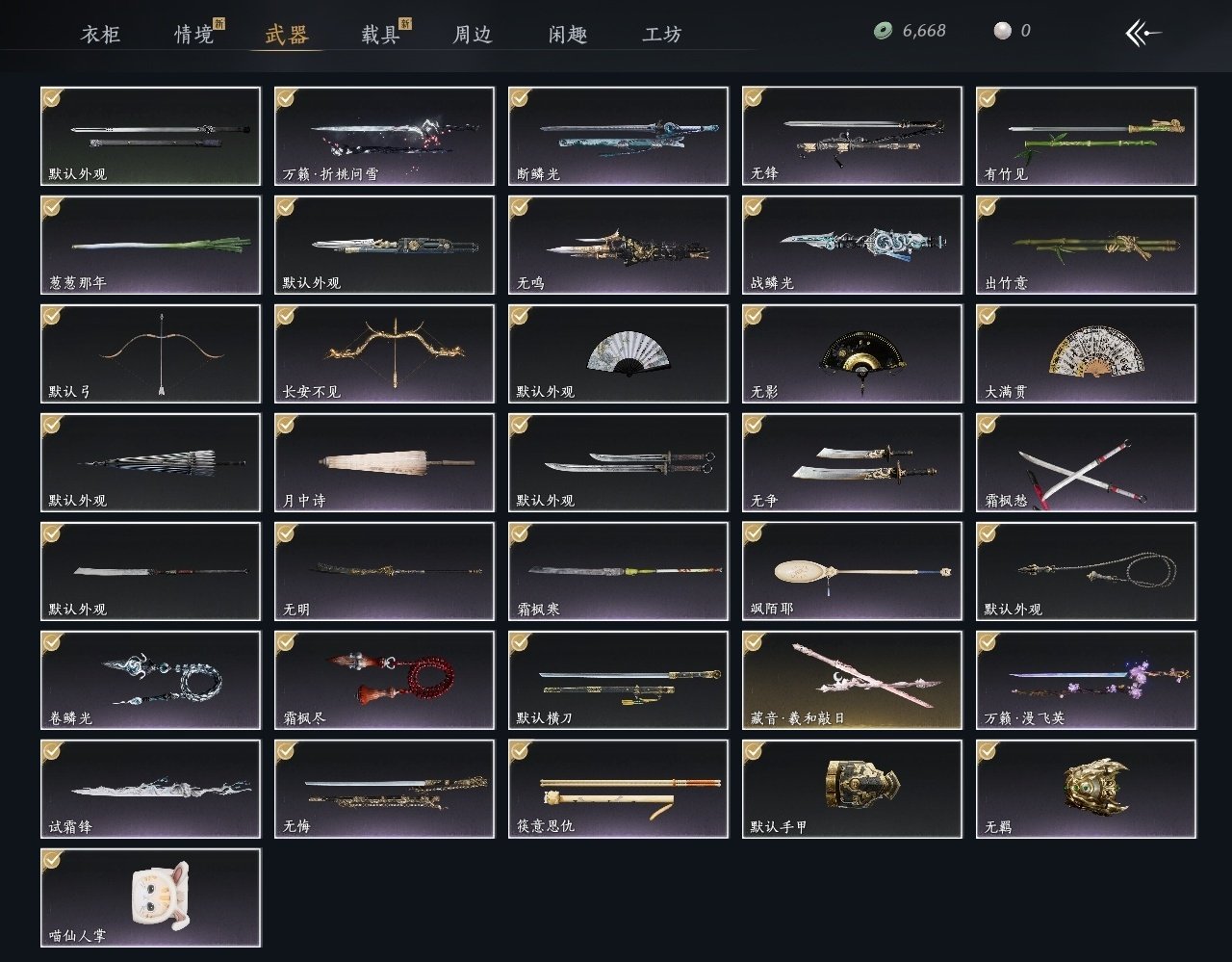The width and height of the screenshot is (1232, 962).
Task: Click the checkmark badge on 大满贯 fan card
Action: [988, 315]
